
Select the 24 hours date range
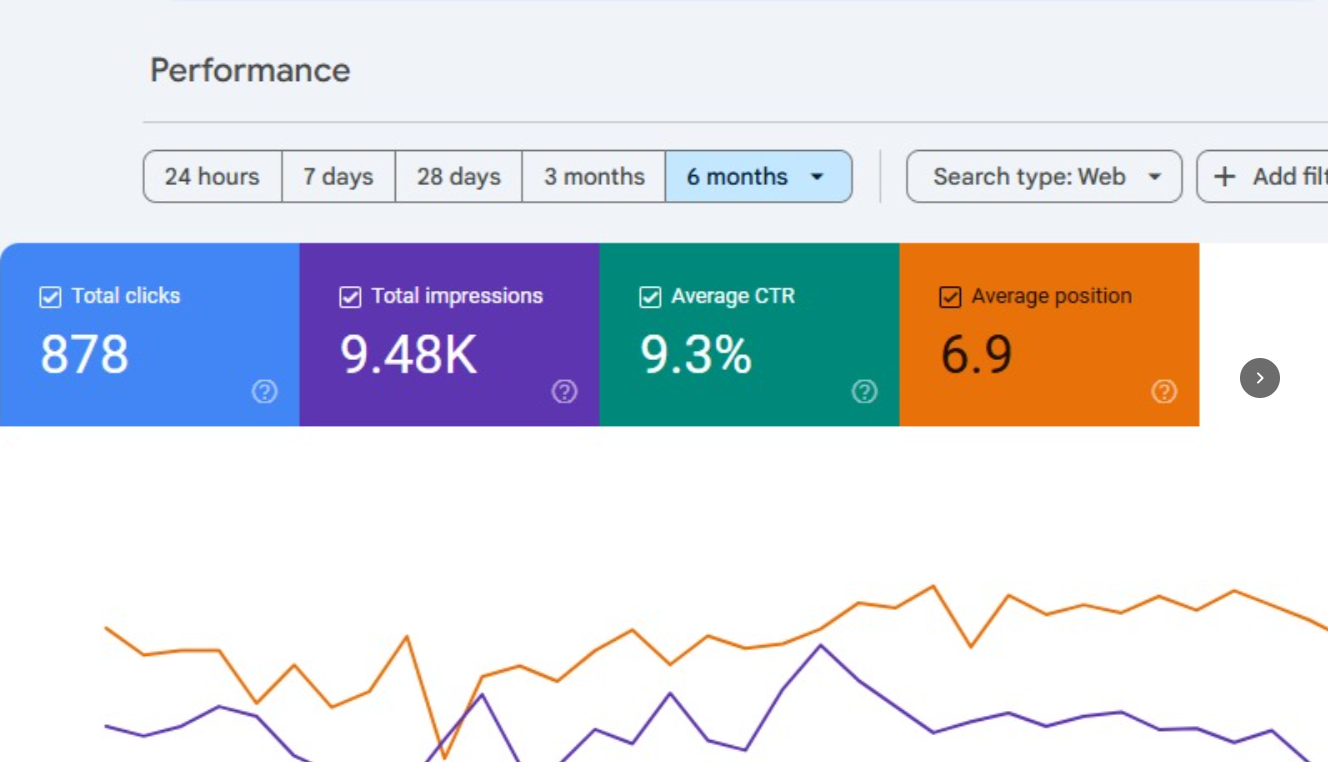pyautogui.click(x=212, y=177)
